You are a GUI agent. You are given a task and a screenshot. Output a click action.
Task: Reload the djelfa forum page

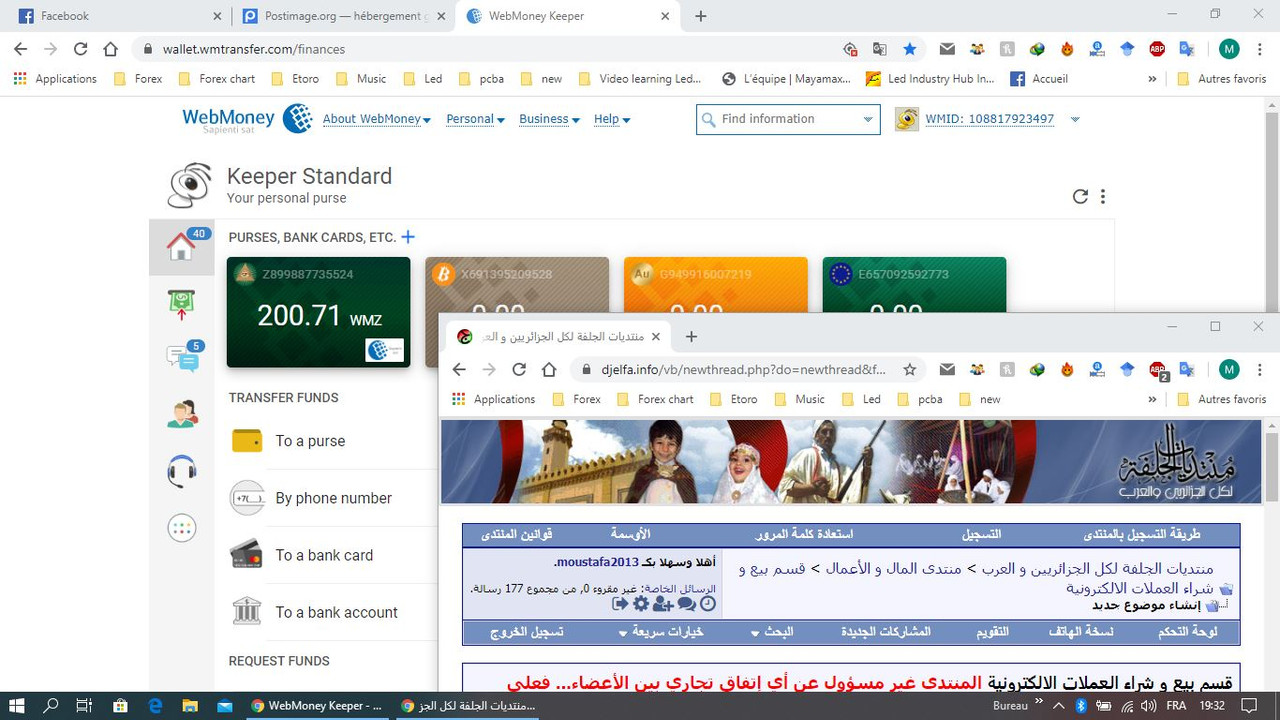tap(519, 369)
